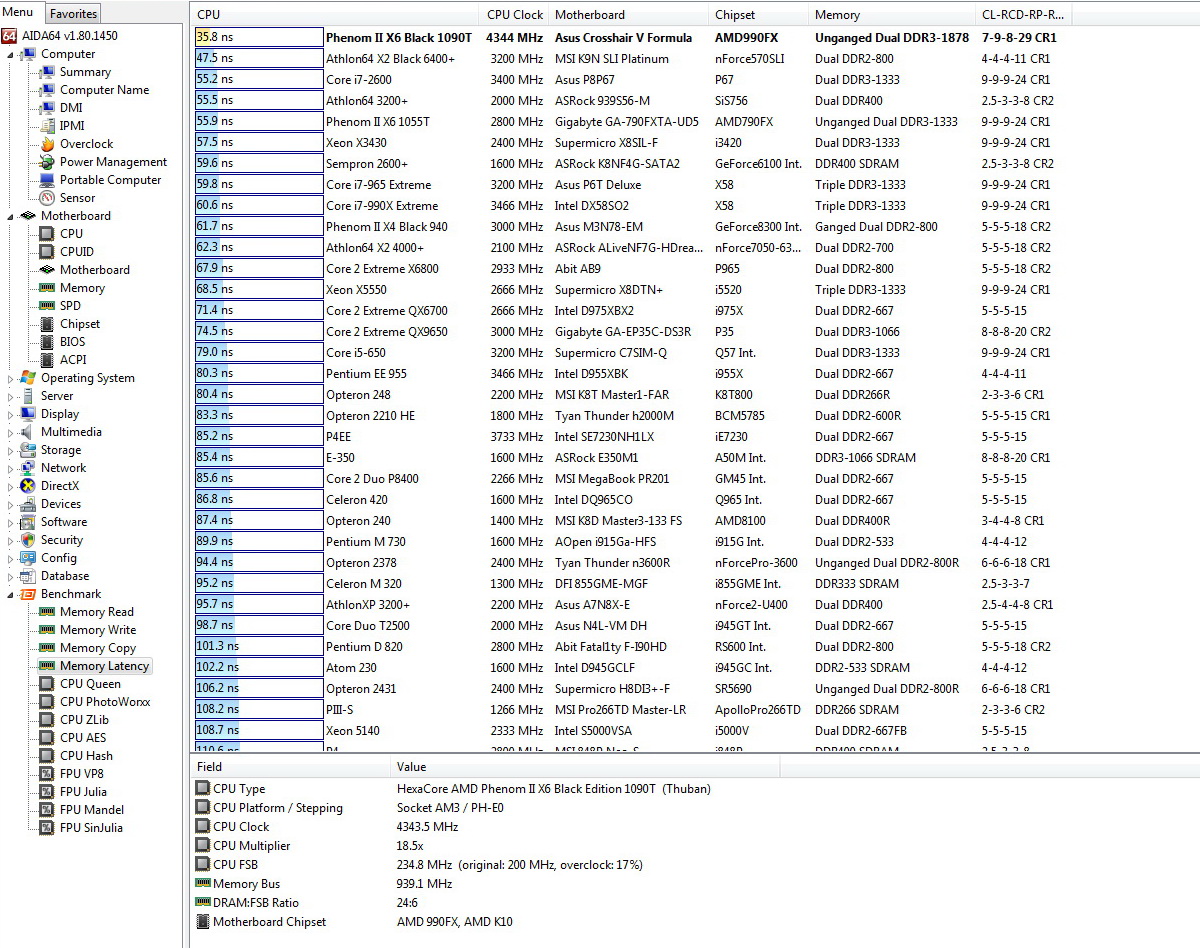The width and height of the screenshot is (1200, 948).
Task: Select Memory Write benchmark icon
Action: click(x=46, y=630)
